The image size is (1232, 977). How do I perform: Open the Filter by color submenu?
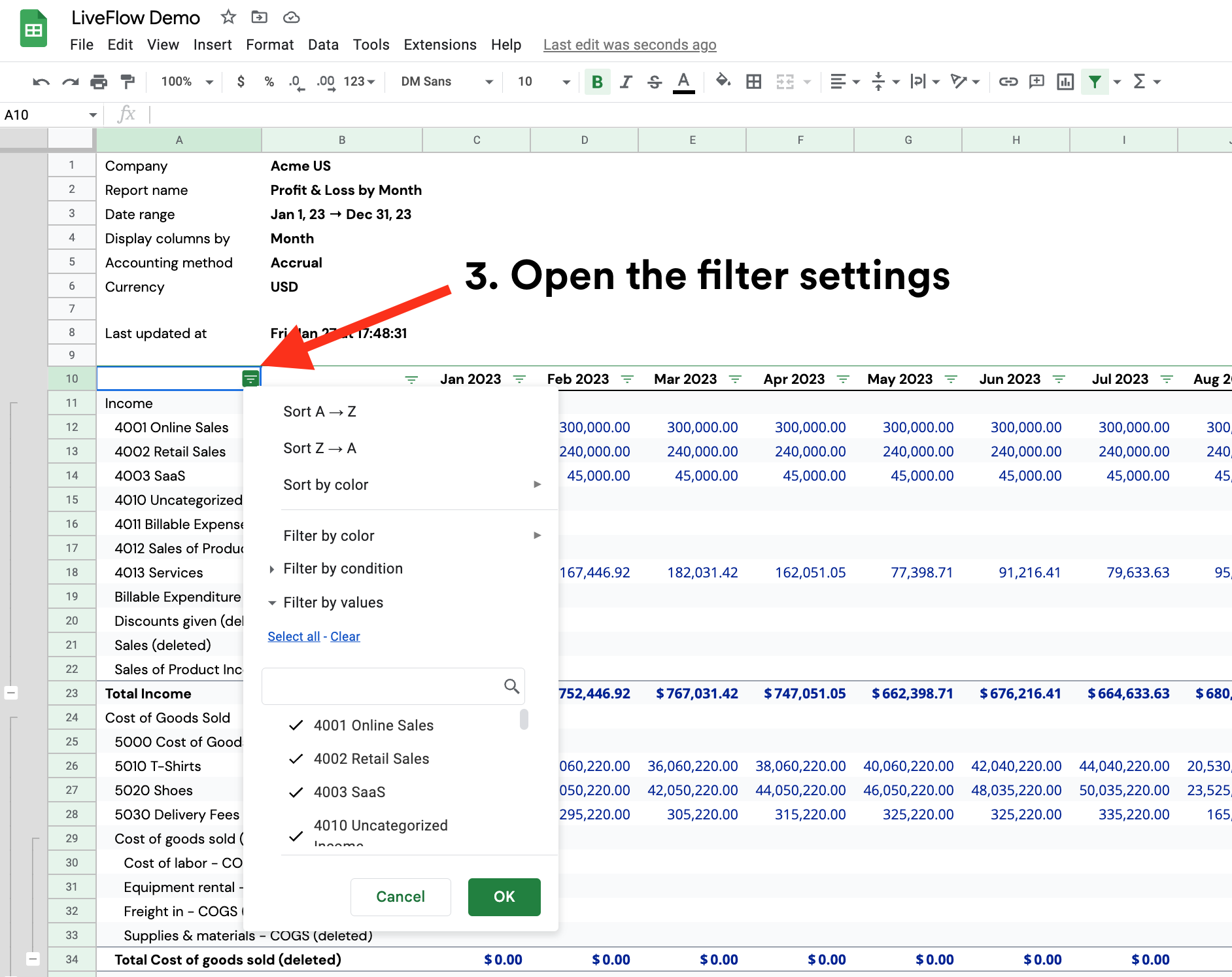pos(400,536)
